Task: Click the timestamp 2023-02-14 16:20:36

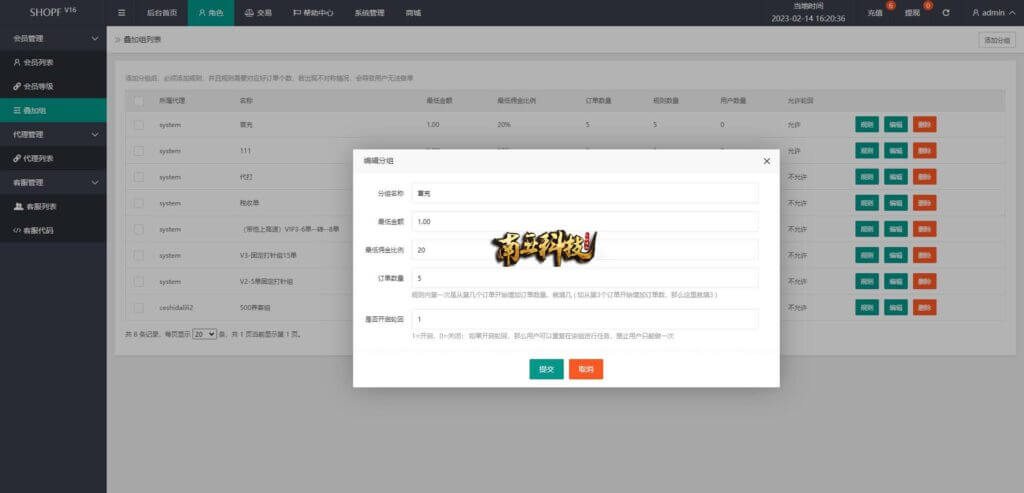Action: point(808,18)
